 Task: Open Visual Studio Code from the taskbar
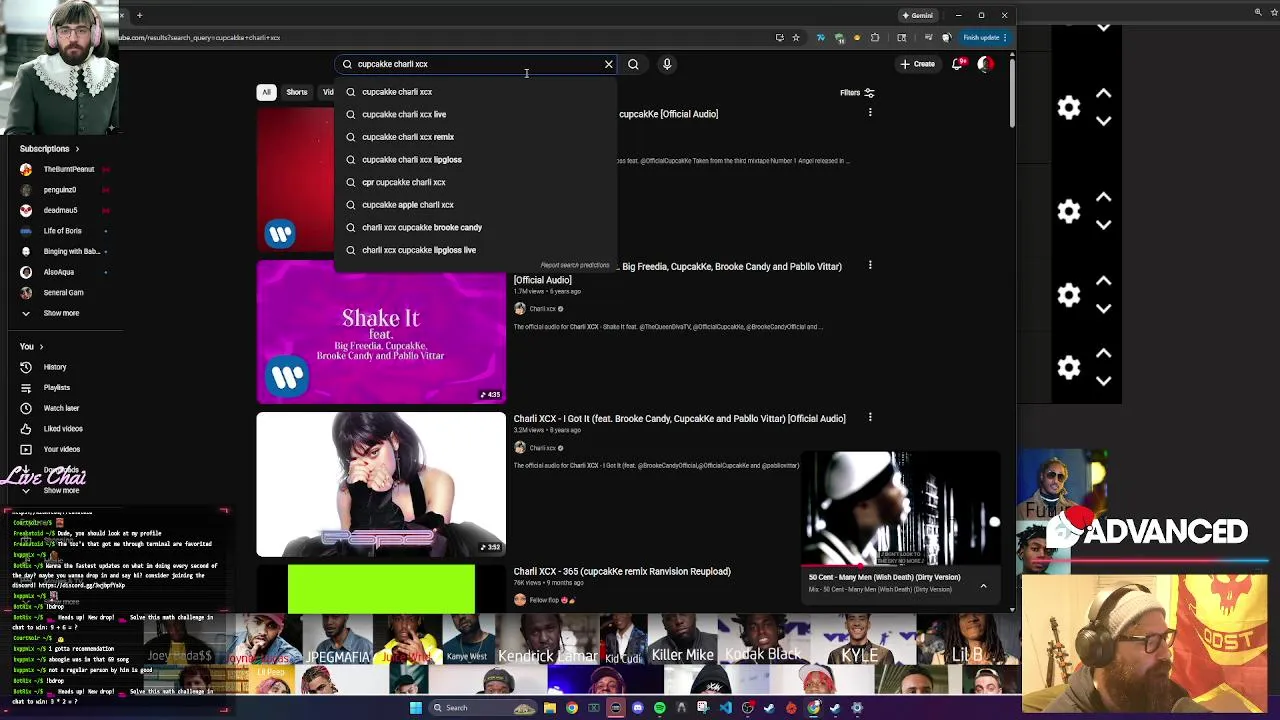[726, 708]
